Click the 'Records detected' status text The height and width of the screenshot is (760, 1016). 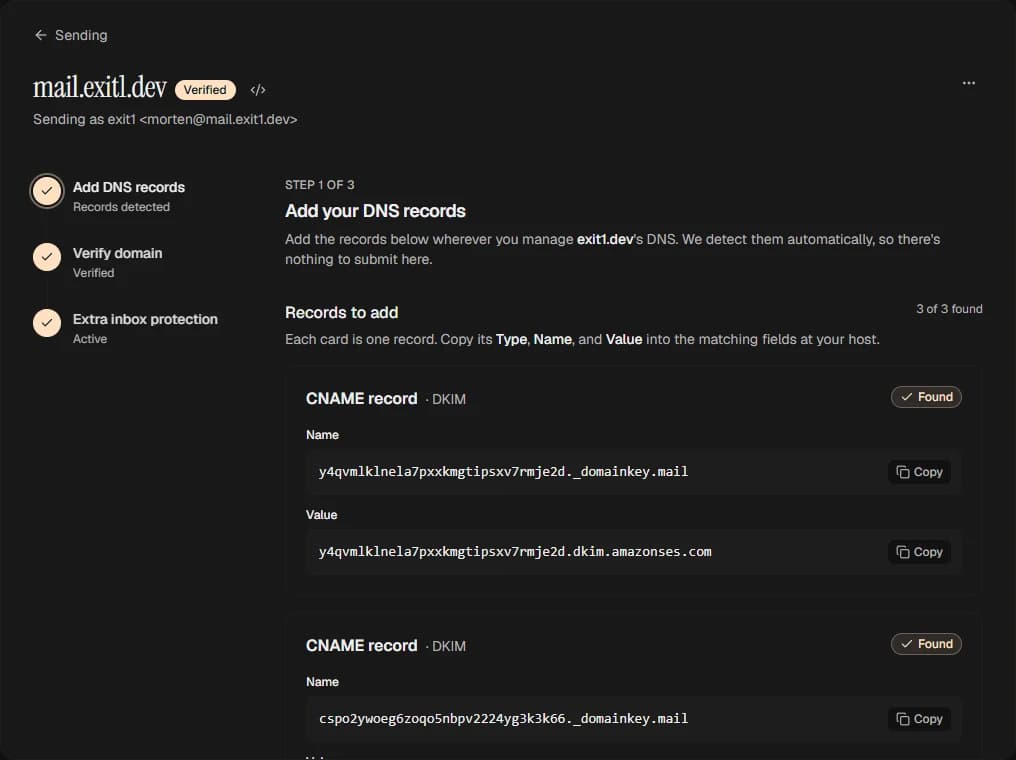point(121,207)
